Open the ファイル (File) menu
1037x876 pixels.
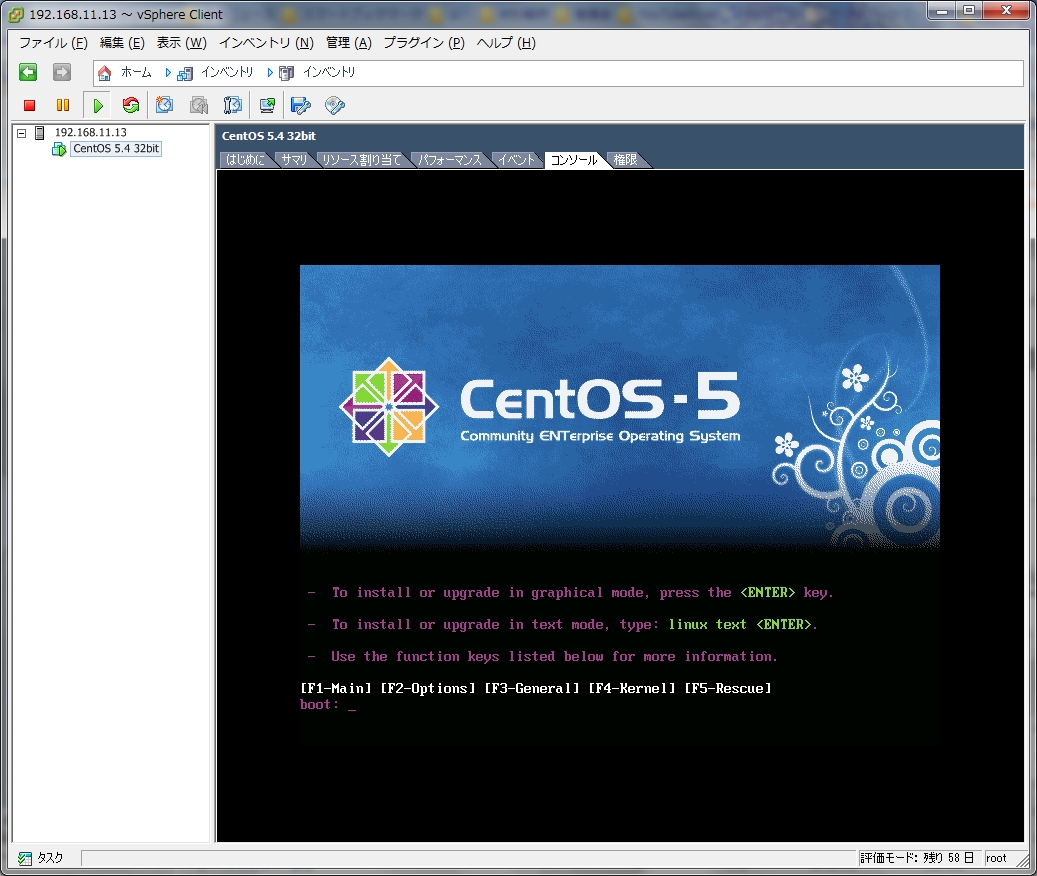click(x=53, y=43)
